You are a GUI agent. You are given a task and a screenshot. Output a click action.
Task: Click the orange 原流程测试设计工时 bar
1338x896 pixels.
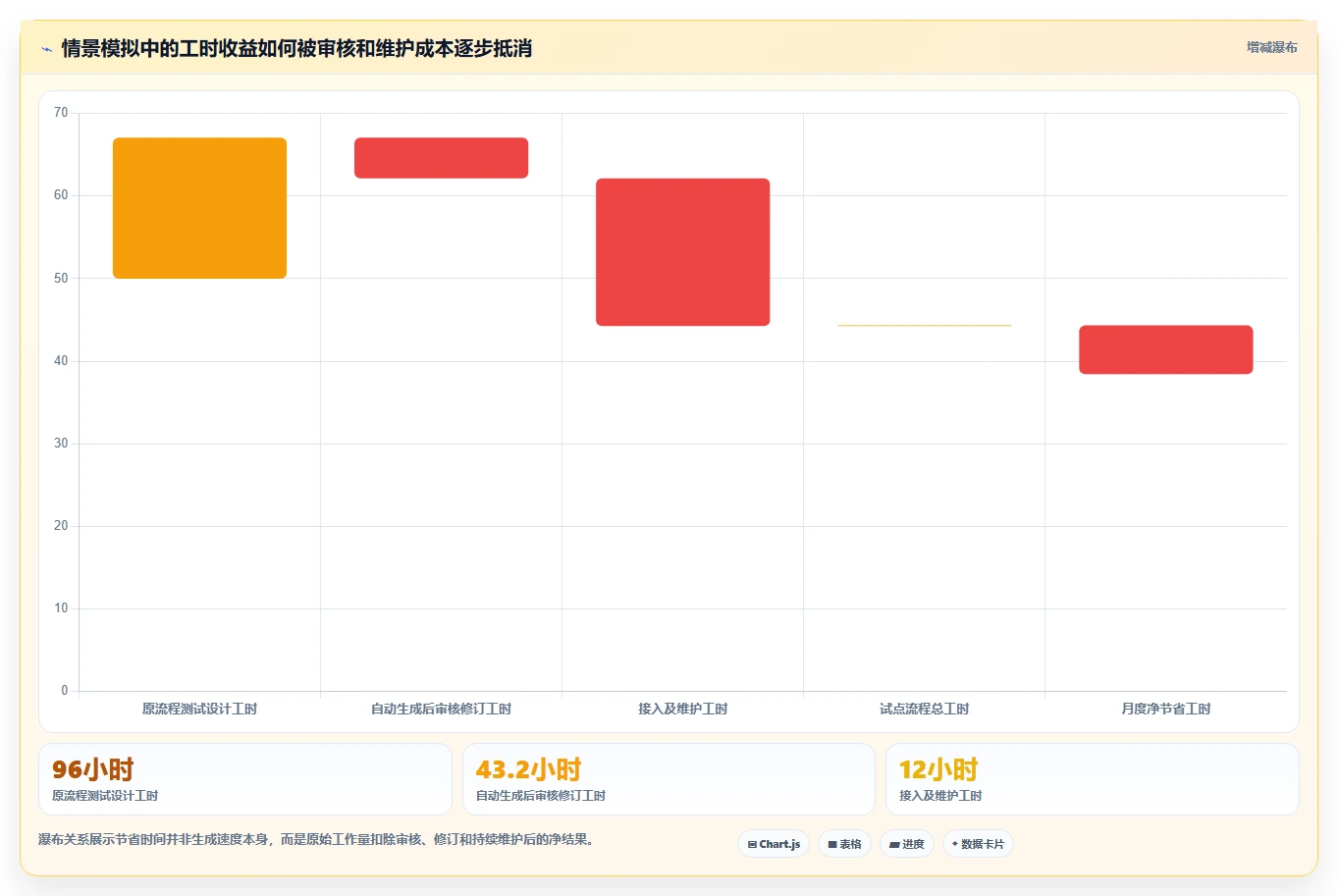point(199,208)
